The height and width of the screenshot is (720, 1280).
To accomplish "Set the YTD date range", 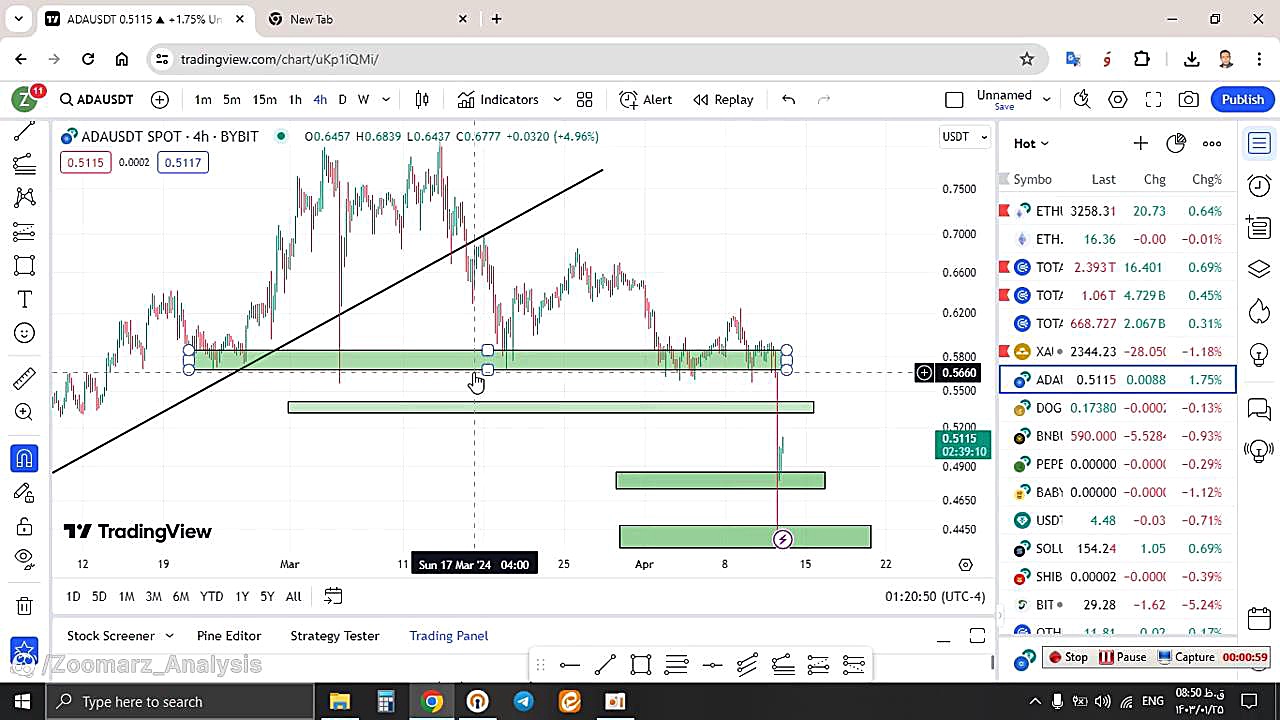I will click(x=211, y=596).
